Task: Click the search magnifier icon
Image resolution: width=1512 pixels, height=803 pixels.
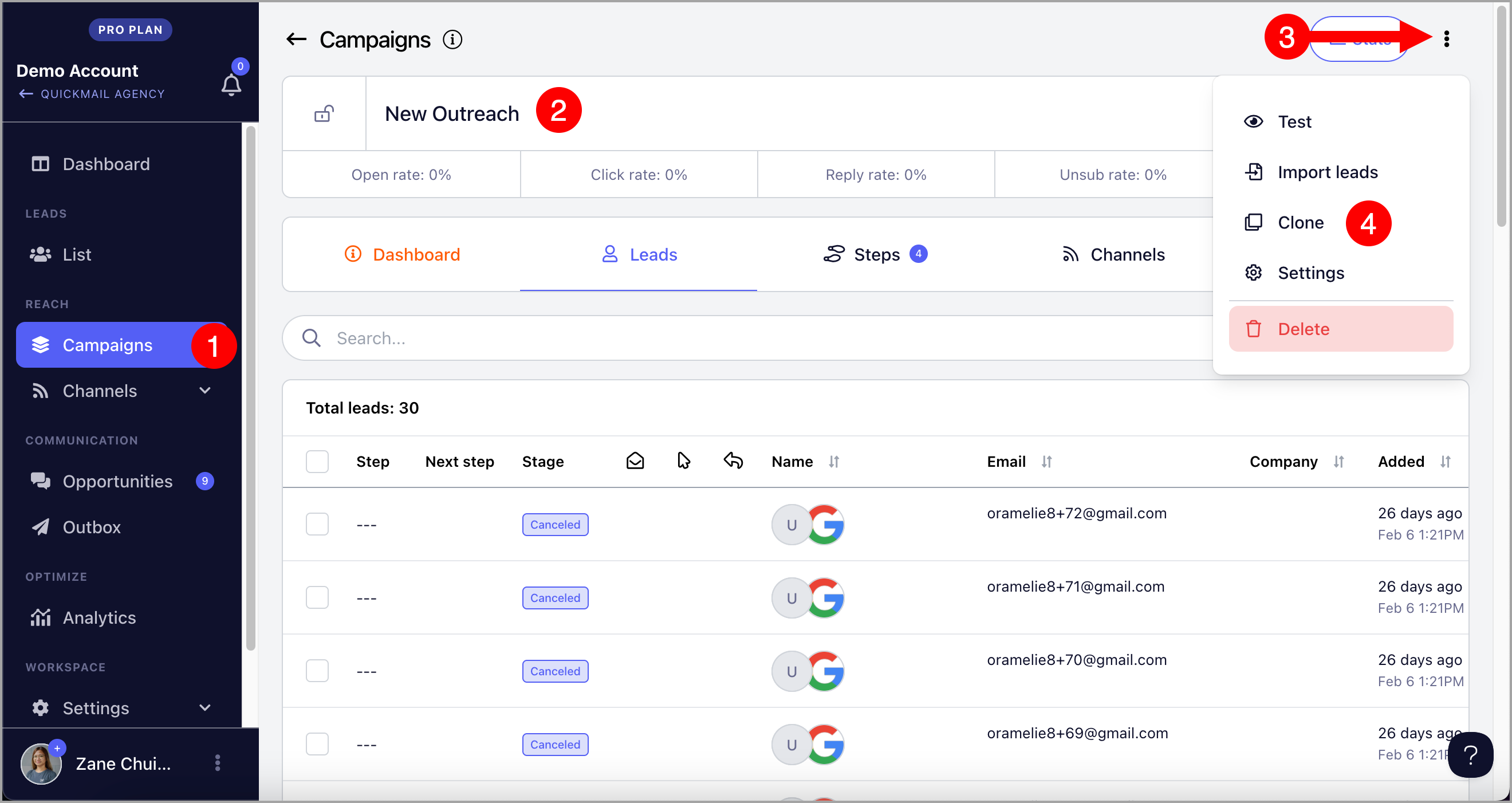Action: (311, 338)
